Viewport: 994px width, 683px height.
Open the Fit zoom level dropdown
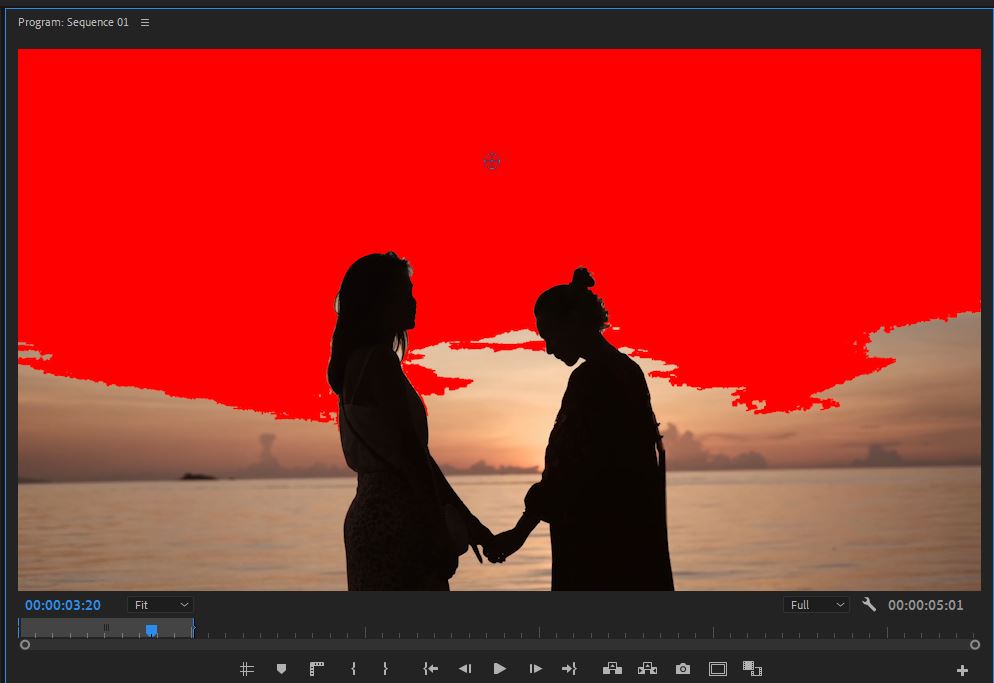tap(160, 604)
